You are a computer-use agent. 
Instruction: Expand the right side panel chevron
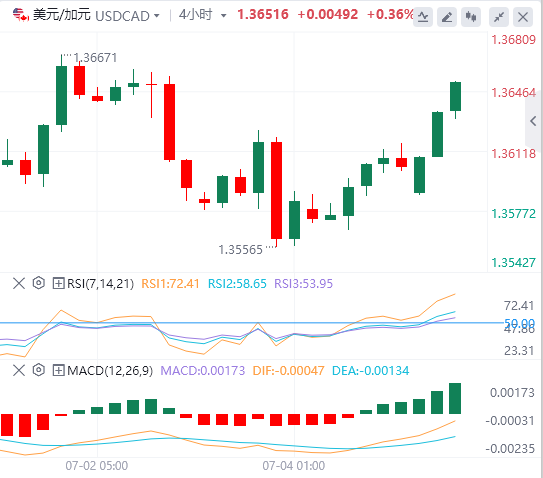click(534, 121)
